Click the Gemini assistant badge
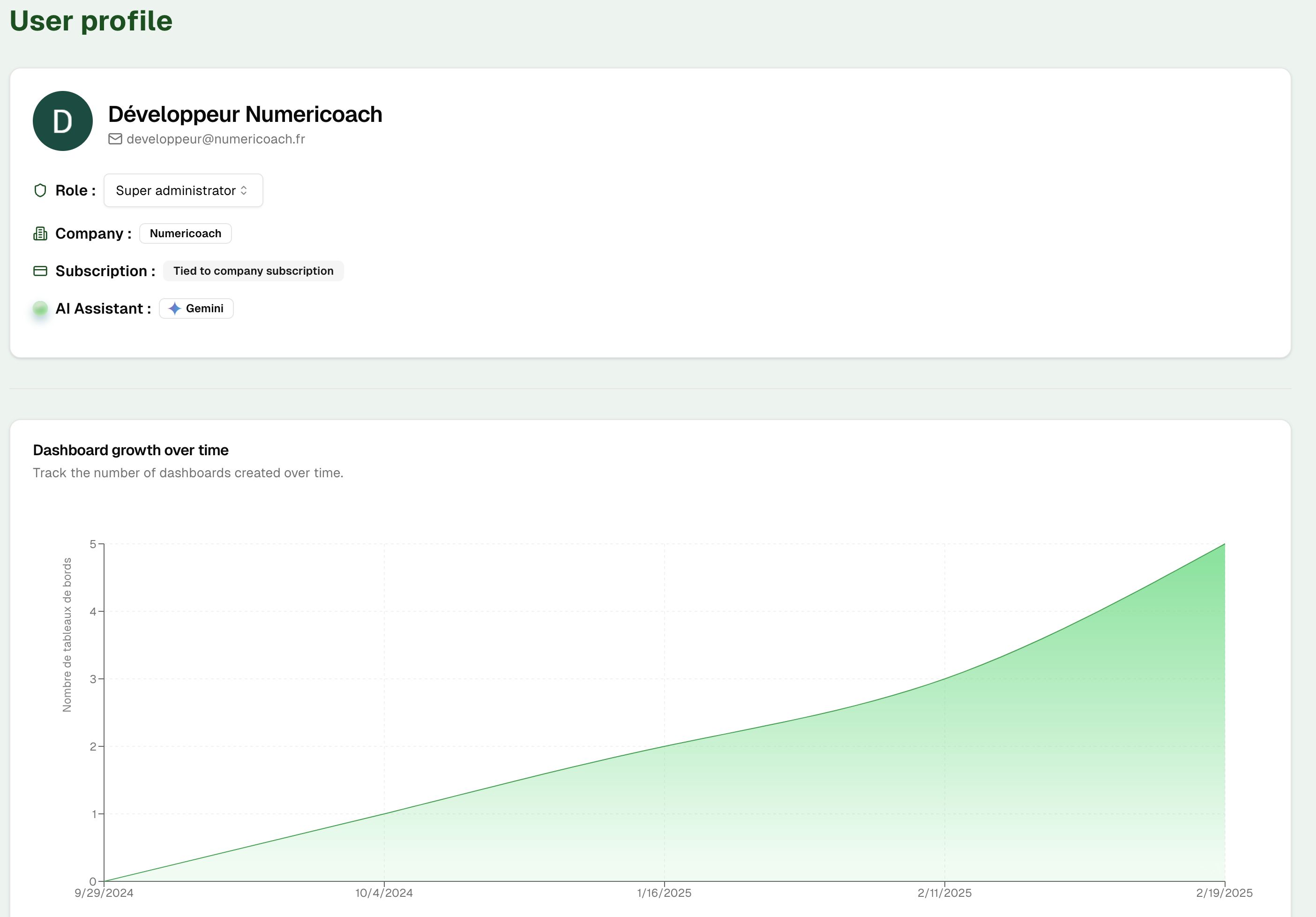Viewport: 1316px width, 917px height. [196, 308]
